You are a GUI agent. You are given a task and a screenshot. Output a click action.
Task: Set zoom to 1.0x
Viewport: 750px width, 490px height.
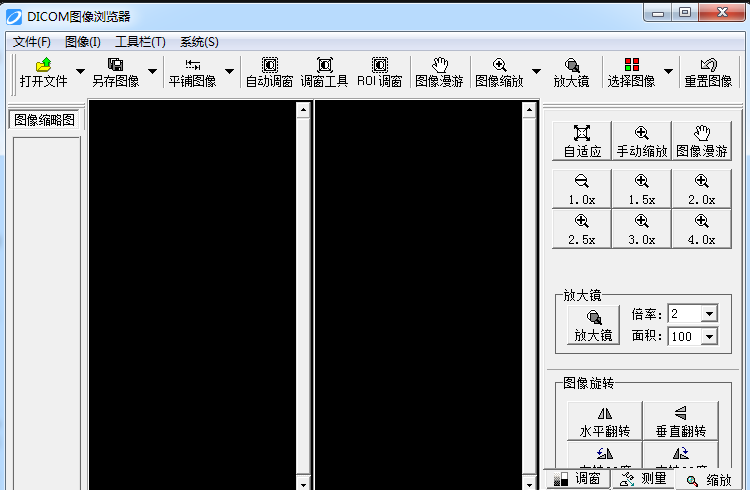582,189
